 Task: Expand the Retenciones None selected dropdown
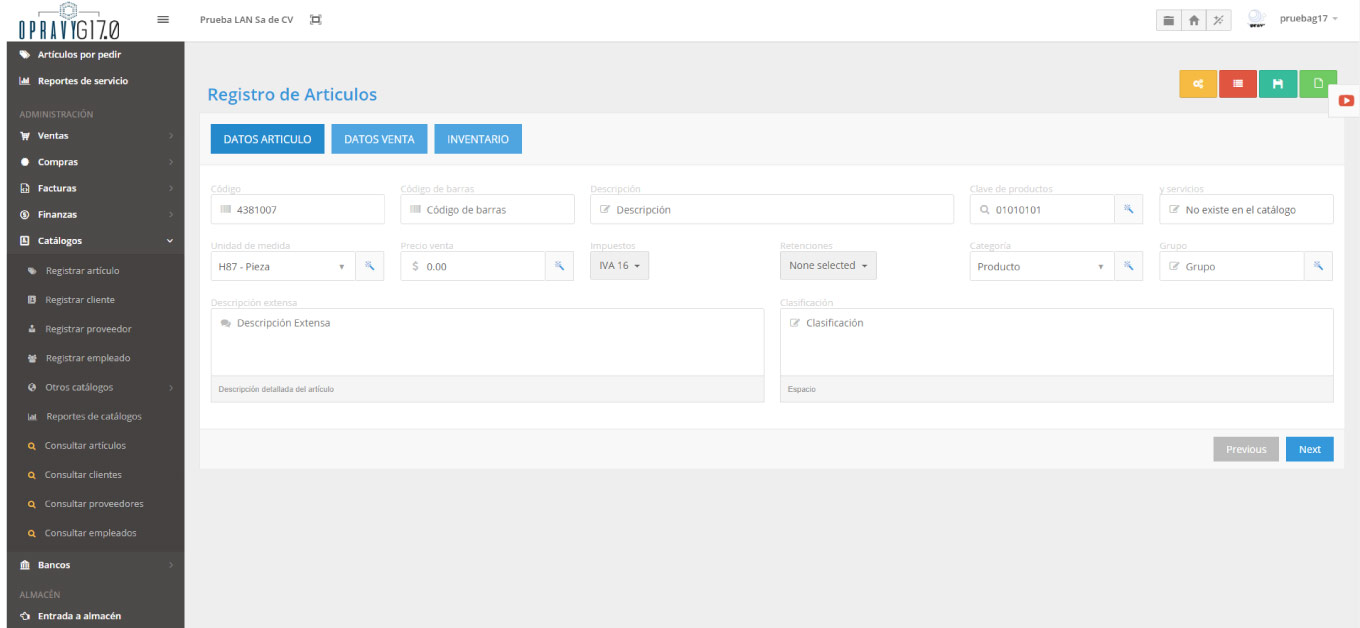point(827,265)
